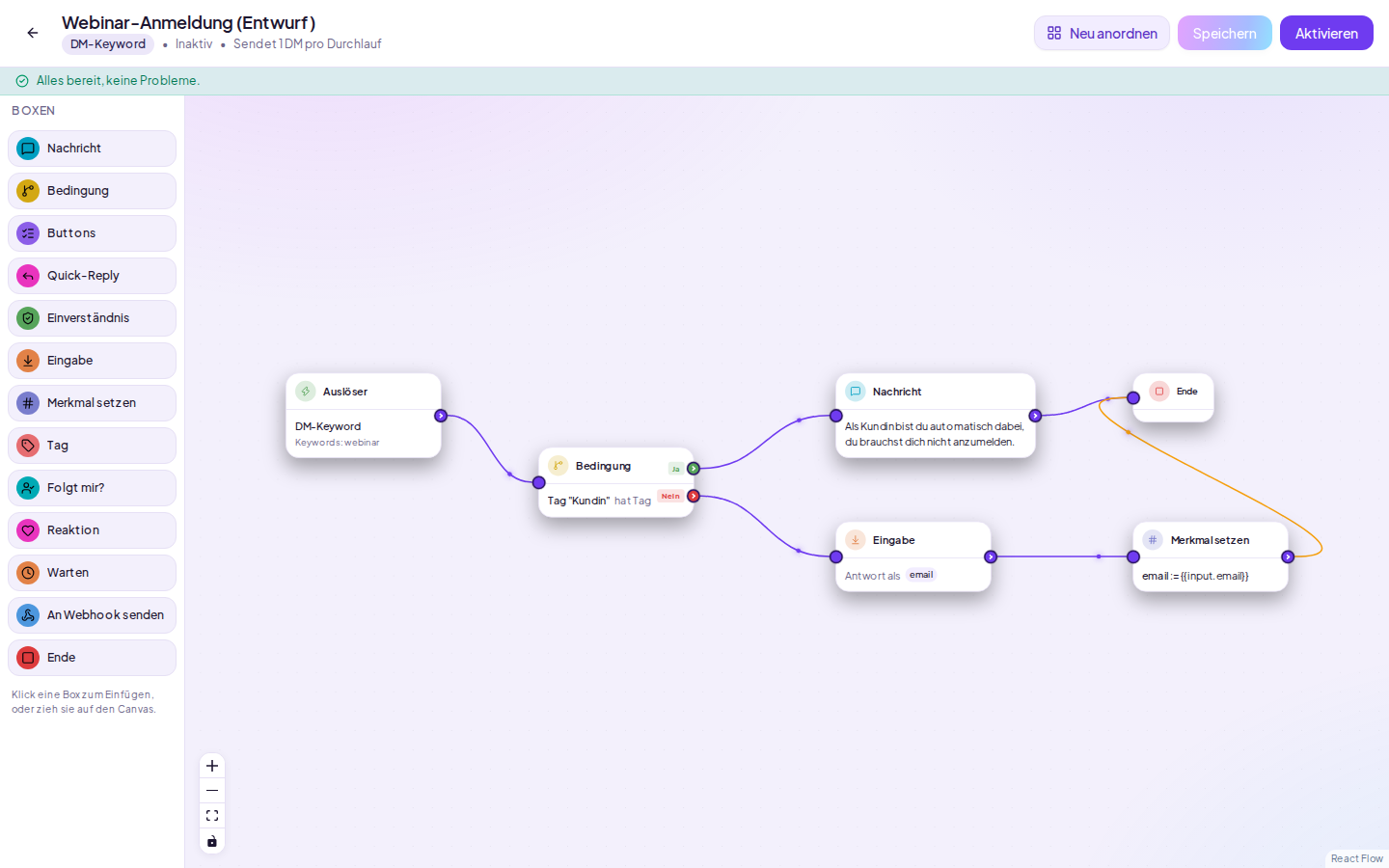The image size is (1389, 868).
Task: Click the Merkmal setzen output handle
Action: 1288,556
